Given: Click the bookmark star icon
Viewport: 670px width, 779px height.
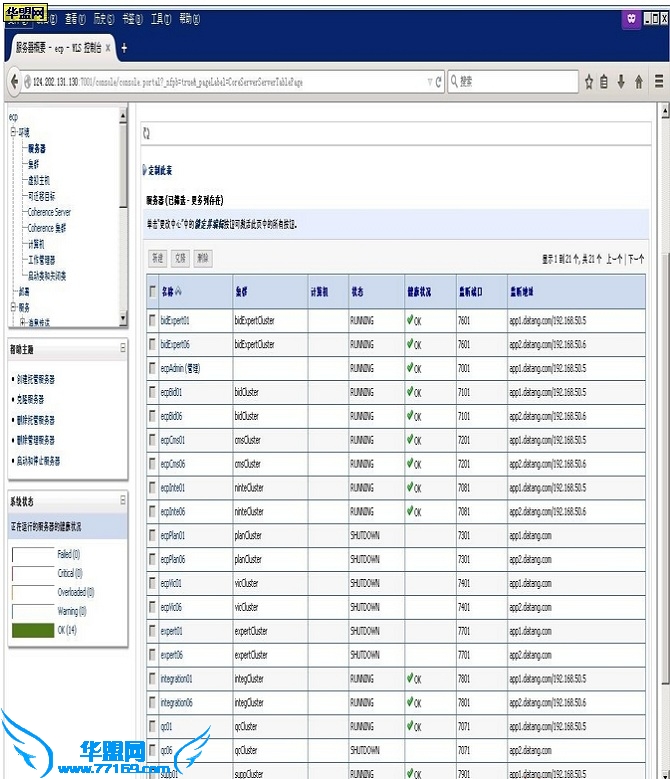Looking at the screenshot, I should tap(589, 82).
